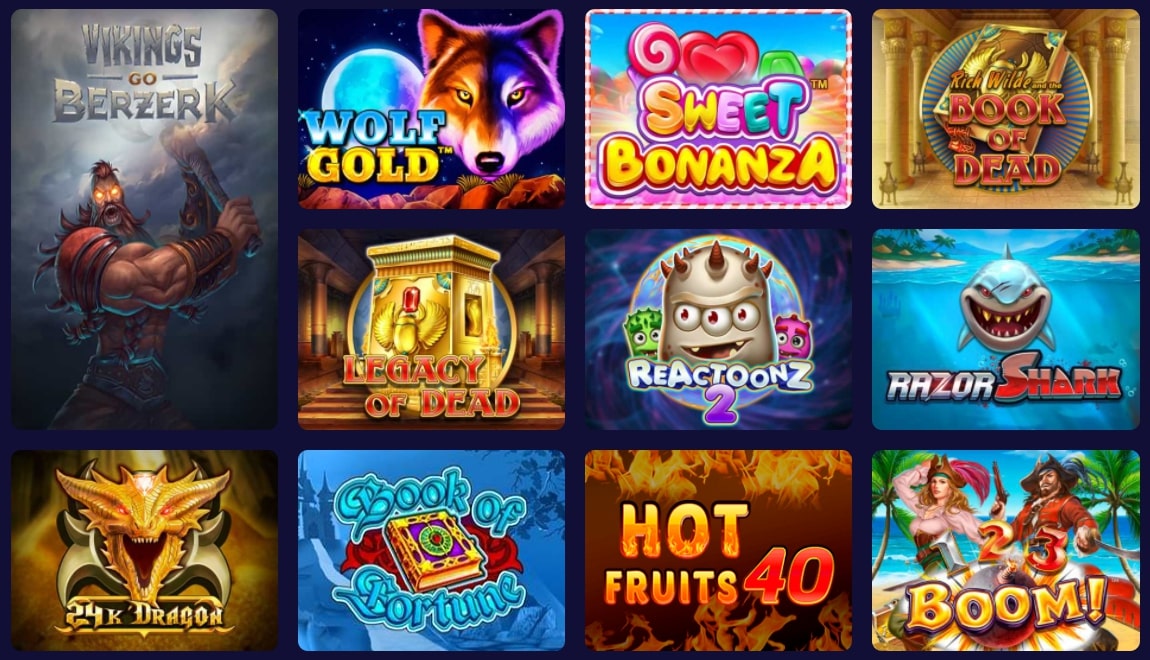Open the Book of Fortune game
The width and height of the screenshot is (1150, 660).
(x=431, y=550)
